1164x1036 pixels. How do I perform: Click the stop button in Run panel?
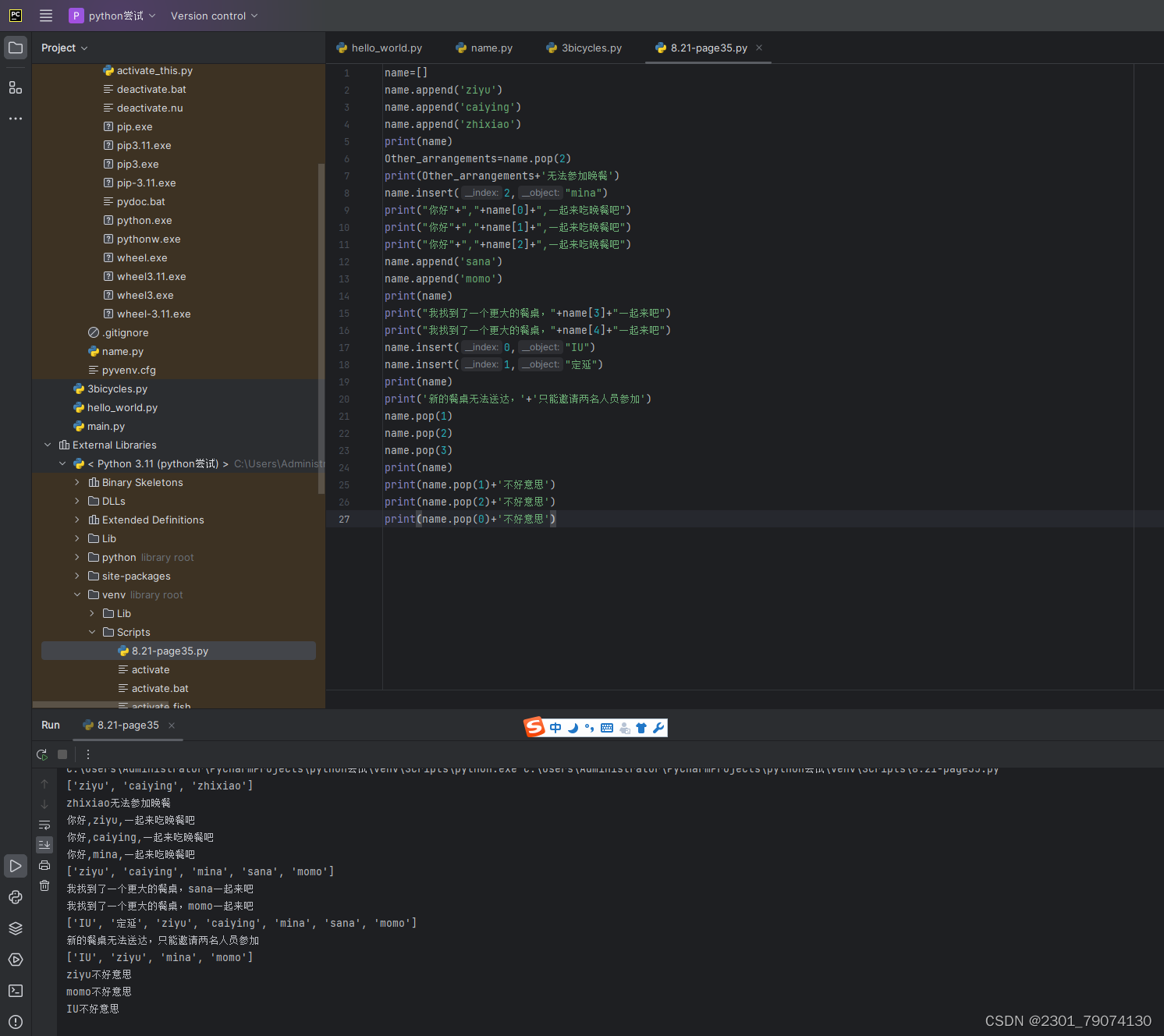pyautogui.click(x=62, y=754)
